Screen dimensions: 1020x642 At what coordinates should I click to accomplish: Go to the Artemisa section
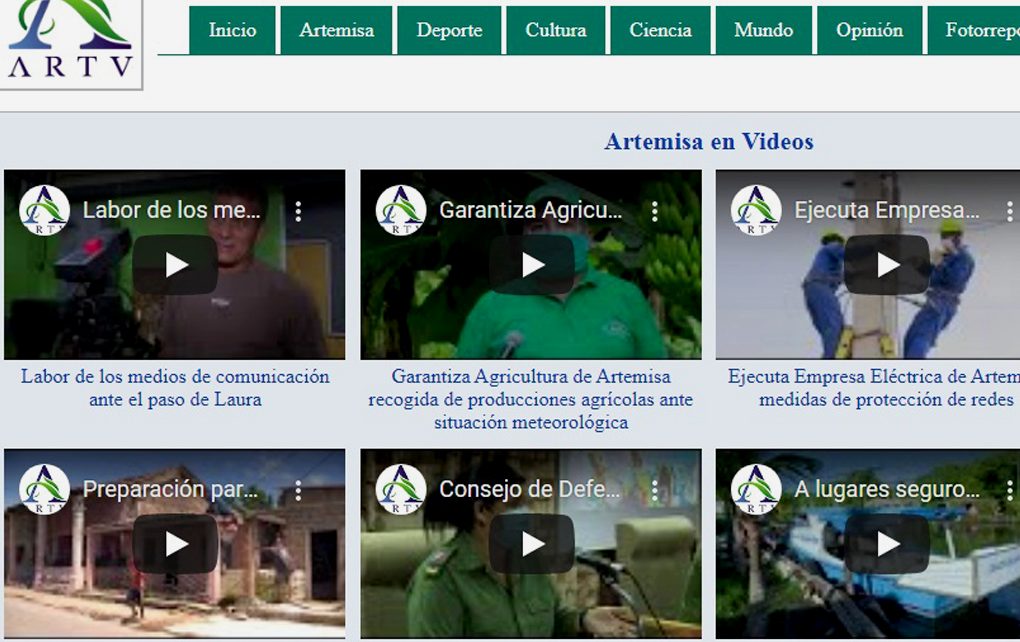(x=336, y=30)
